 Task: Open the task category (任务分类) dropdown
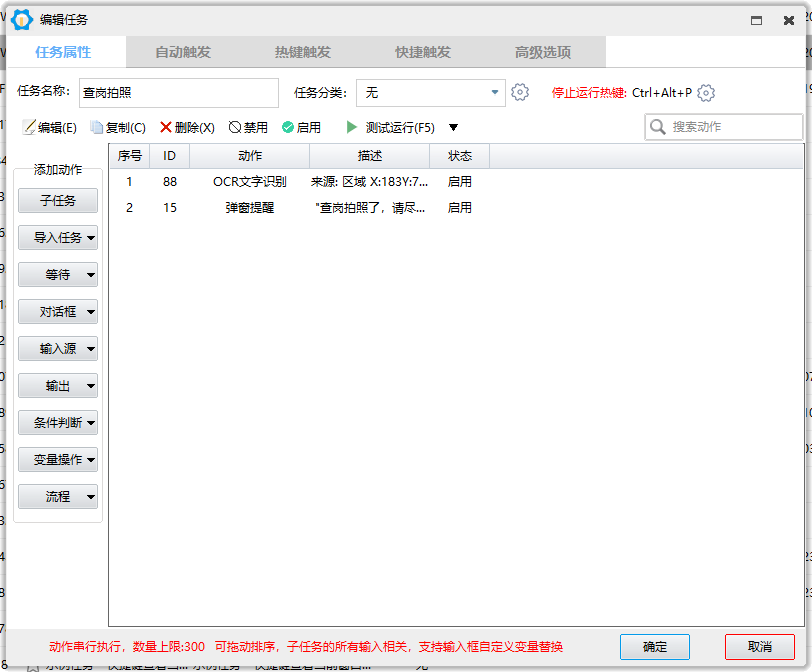431,93
